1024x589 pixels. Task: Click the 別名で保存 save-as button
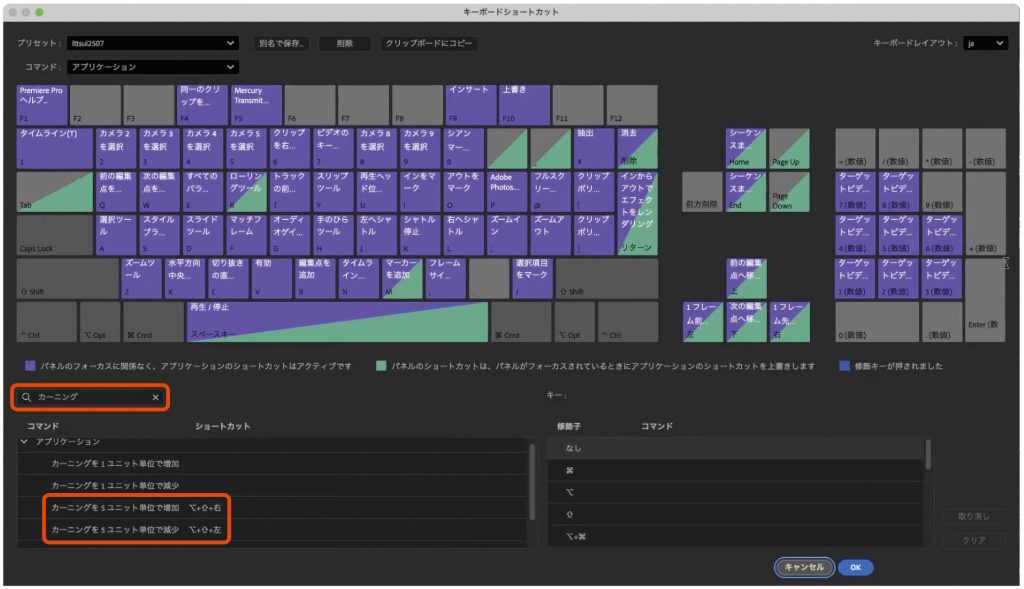tap(280, 44)
